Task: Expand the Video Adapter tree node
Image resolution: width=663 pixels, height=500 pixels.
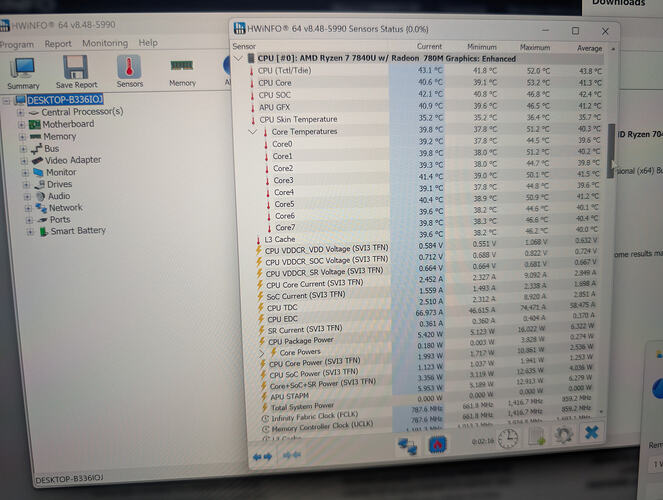Action: [x=24, y=161]
